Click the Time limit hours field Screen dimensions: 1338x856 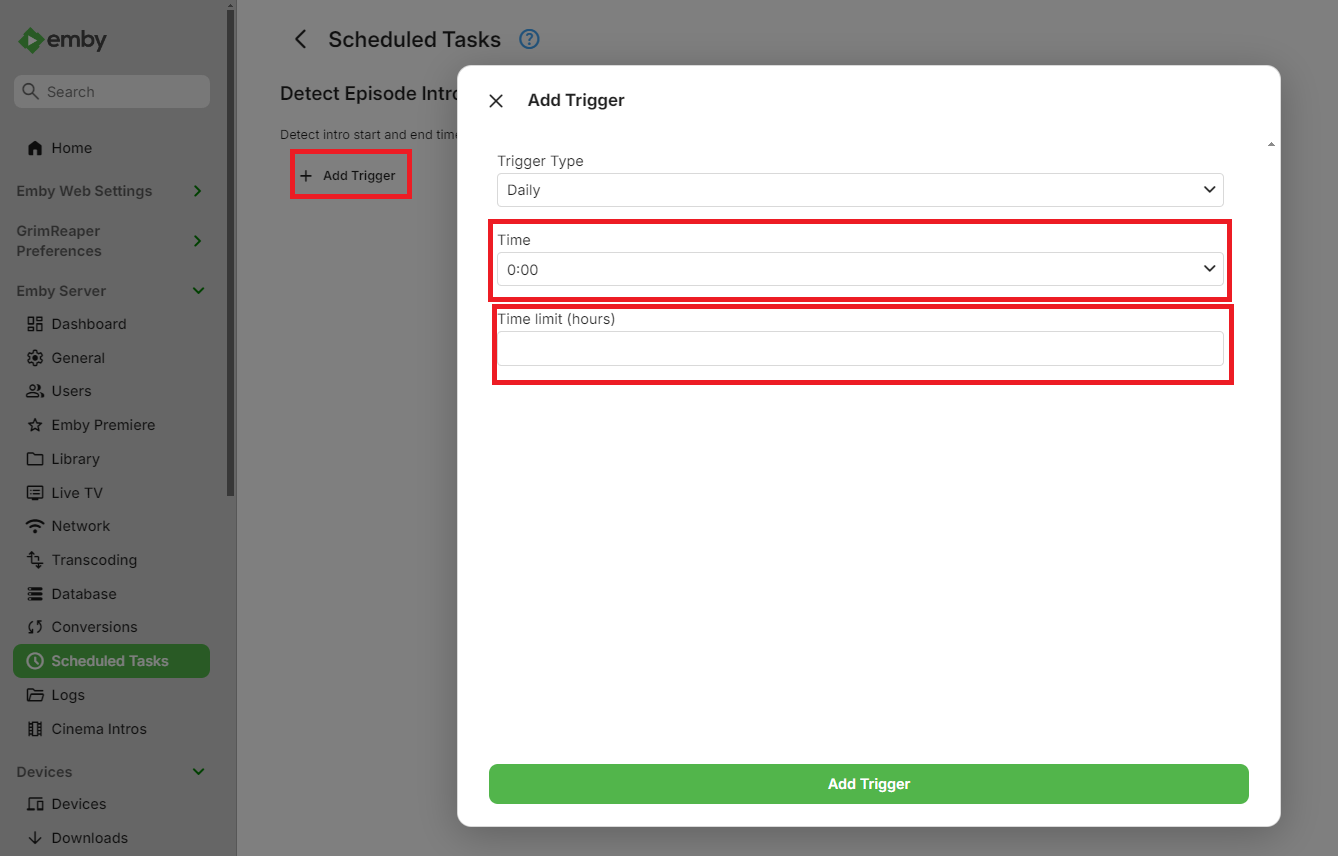click(859, 349)
